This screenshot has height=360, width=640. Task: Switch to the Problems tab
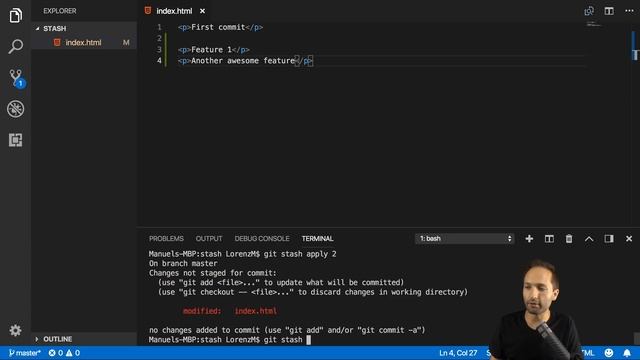[x=166, y=238]
